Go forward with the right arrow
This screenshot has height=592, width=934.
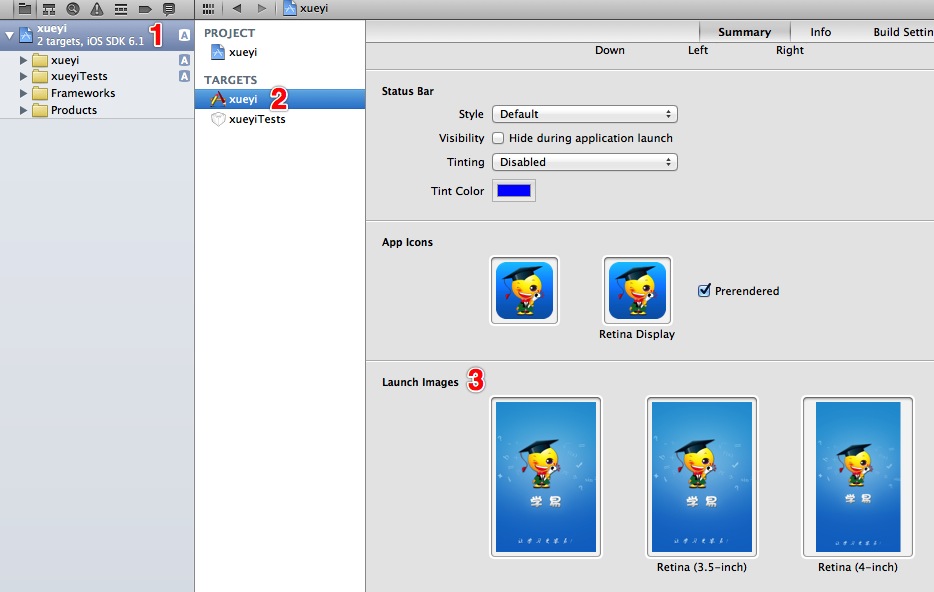coord(261,8)
